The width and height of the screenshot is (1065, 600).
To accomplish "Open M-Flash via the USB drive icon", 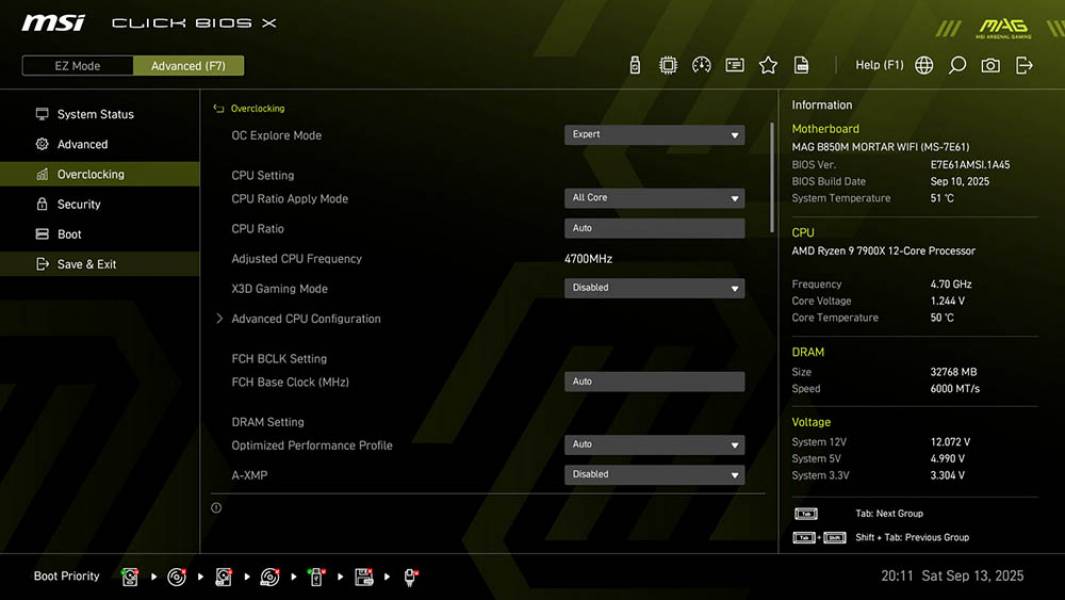I will [635, 64].
